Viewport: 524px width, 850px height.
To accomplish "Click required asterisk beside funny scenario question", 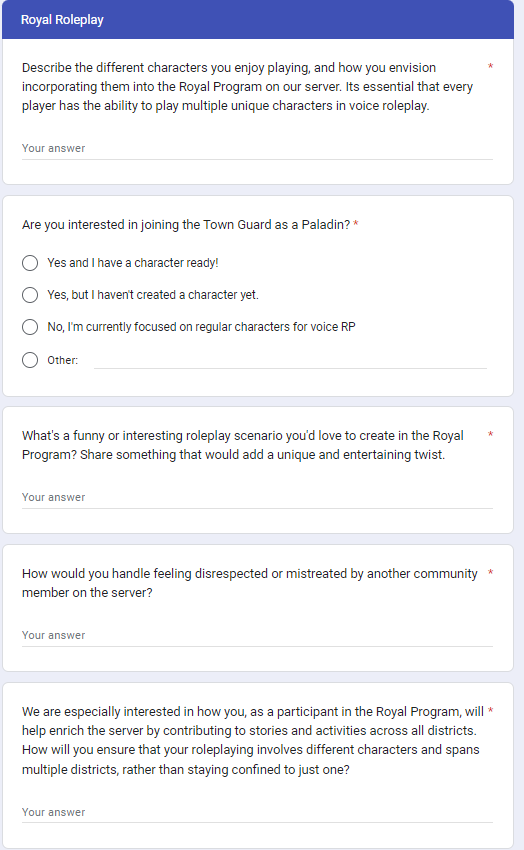I will 490,435.
